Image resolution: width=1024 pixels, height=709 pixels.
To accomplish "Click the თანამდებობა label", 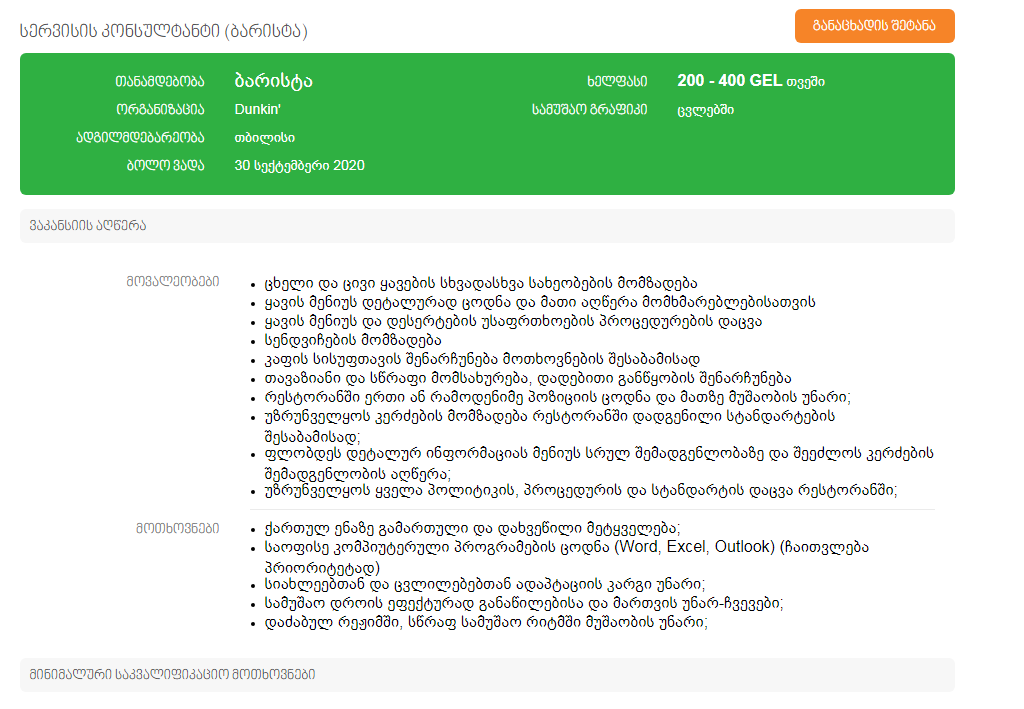I will [x=159, y=82].
